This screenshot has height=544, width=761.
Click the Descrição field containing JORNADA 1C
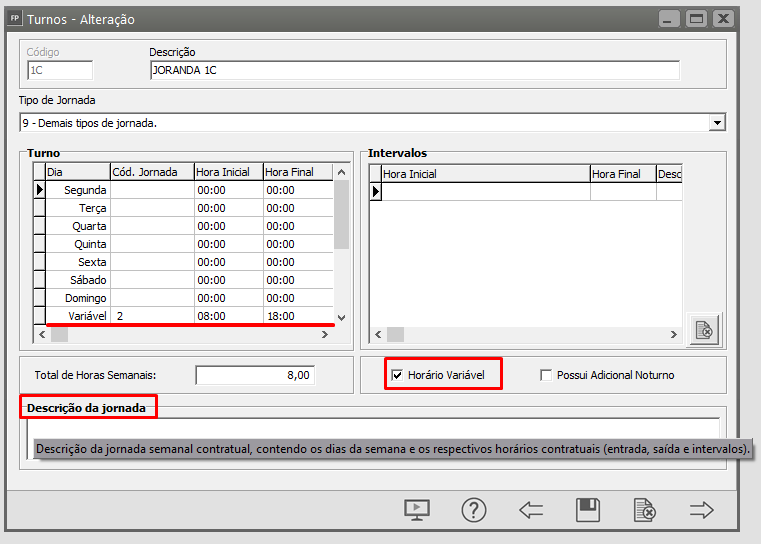point(413,70)
